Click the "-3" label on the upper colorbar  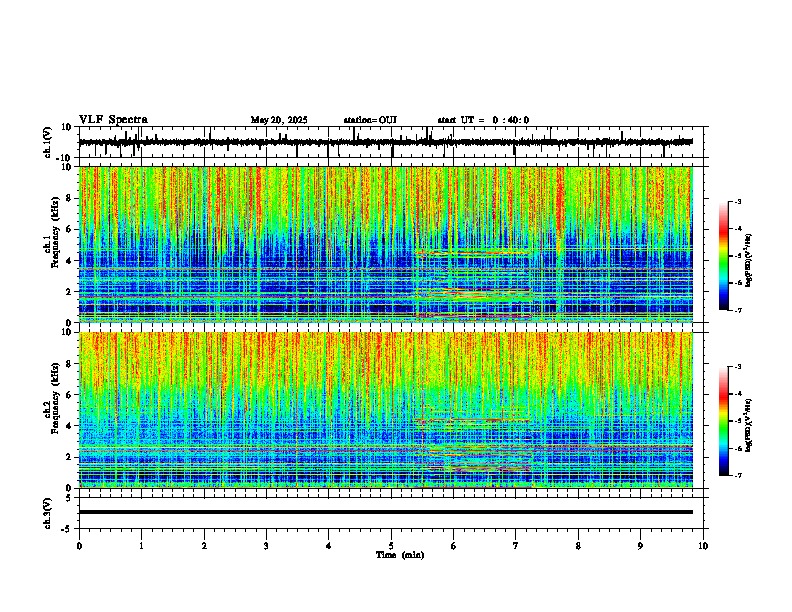tap(738, 201)
